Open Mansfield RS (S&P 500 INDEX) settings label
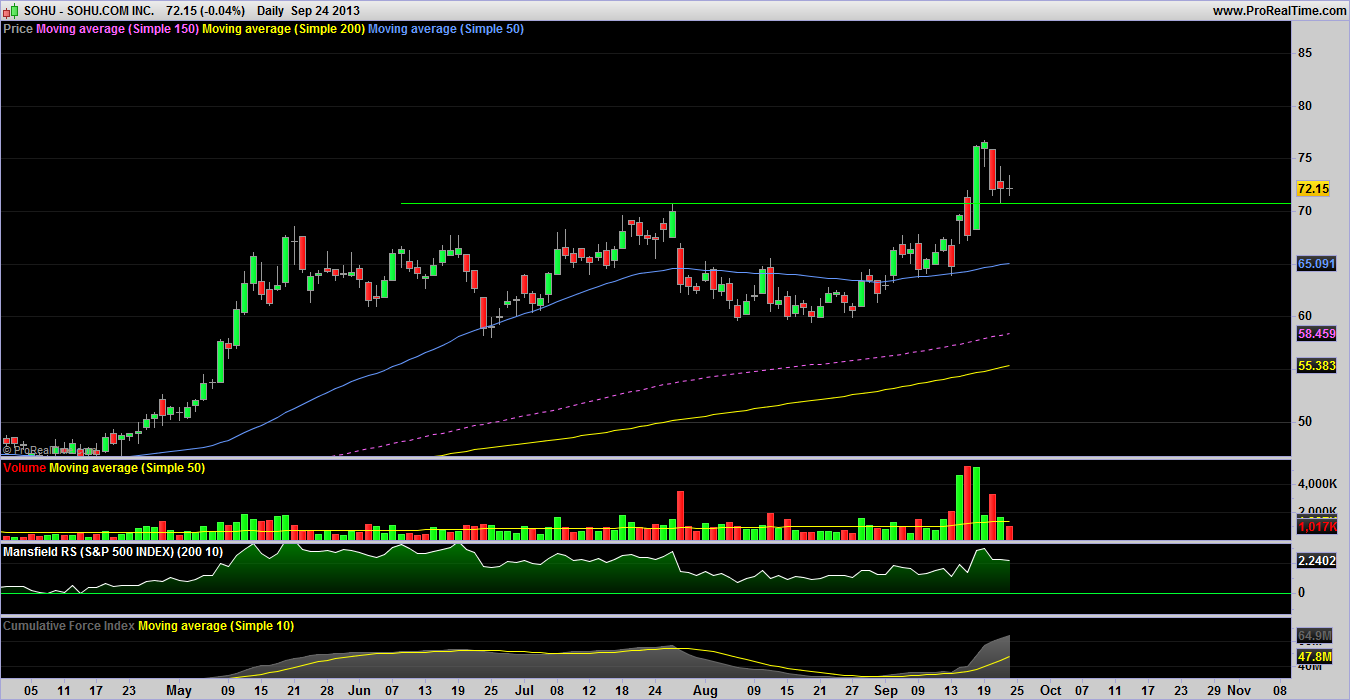Viewport: 1350px width, 700px height. point(113,551)
